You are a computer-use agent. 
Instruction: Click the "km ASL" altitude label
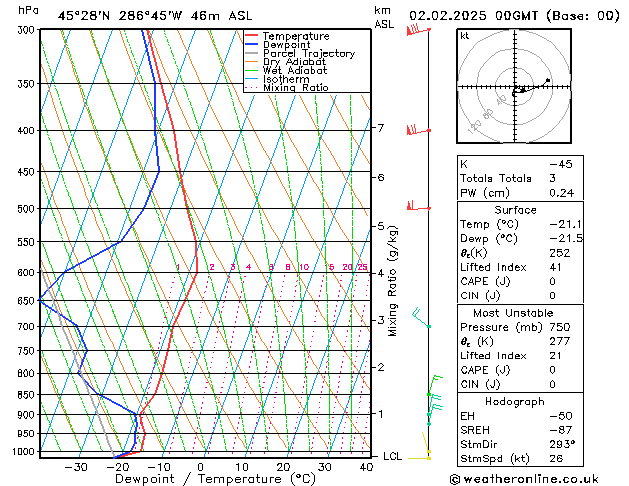(384, 17)
